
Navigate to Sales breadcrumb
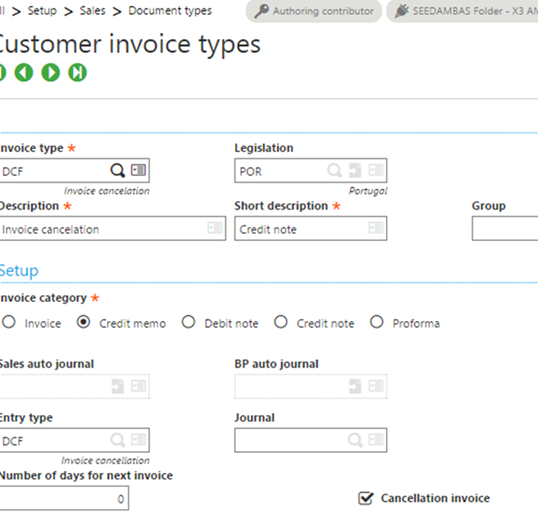coord(93,11)
